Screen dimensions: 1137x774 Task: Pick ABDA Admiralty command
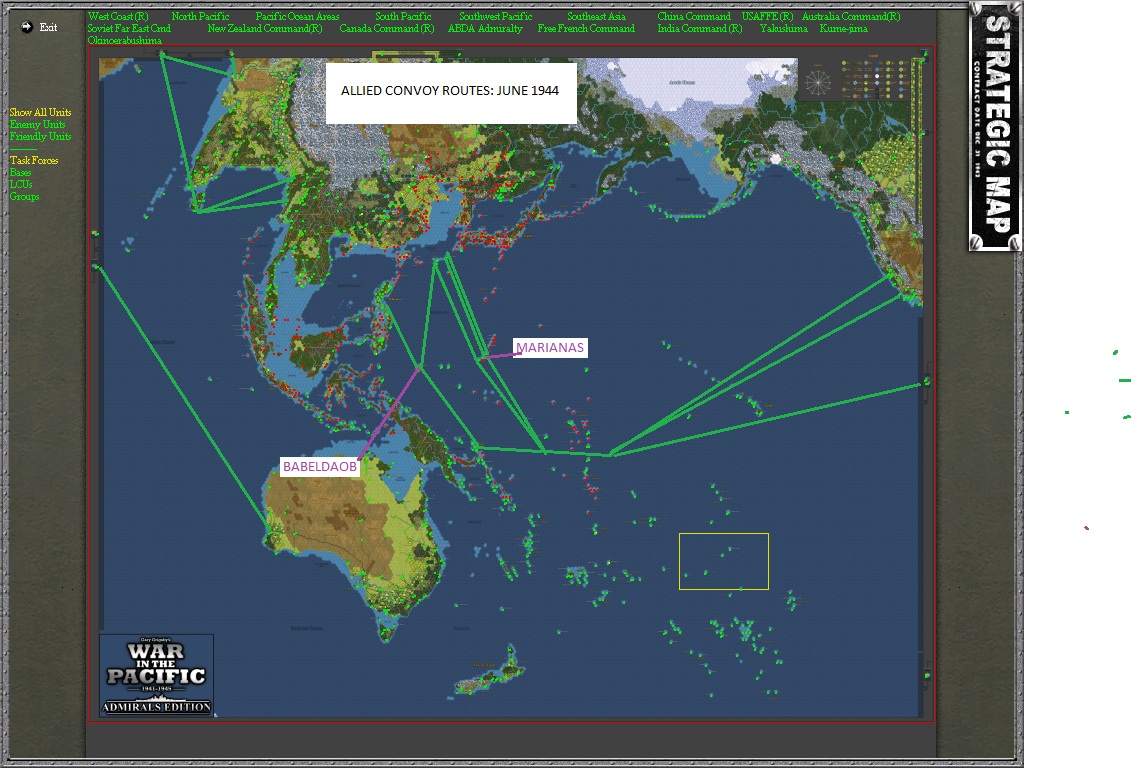485,28
